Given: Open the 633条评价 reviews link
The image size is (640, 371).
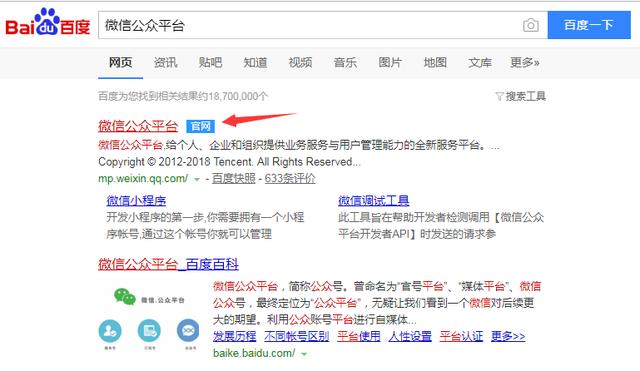Looking at the screenshot, I should (290, 179).
